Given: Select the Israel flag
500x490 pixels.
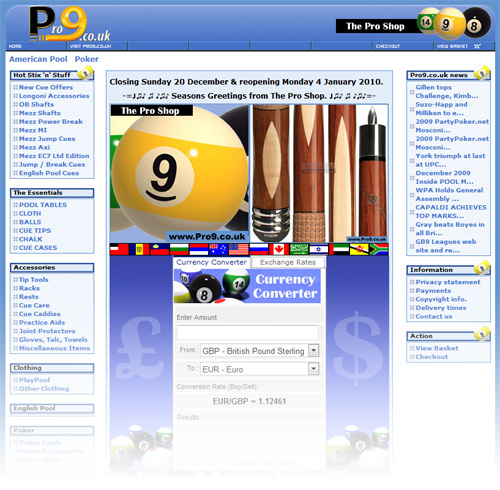Looking at the screenshot, I should [x=319, y=249].
